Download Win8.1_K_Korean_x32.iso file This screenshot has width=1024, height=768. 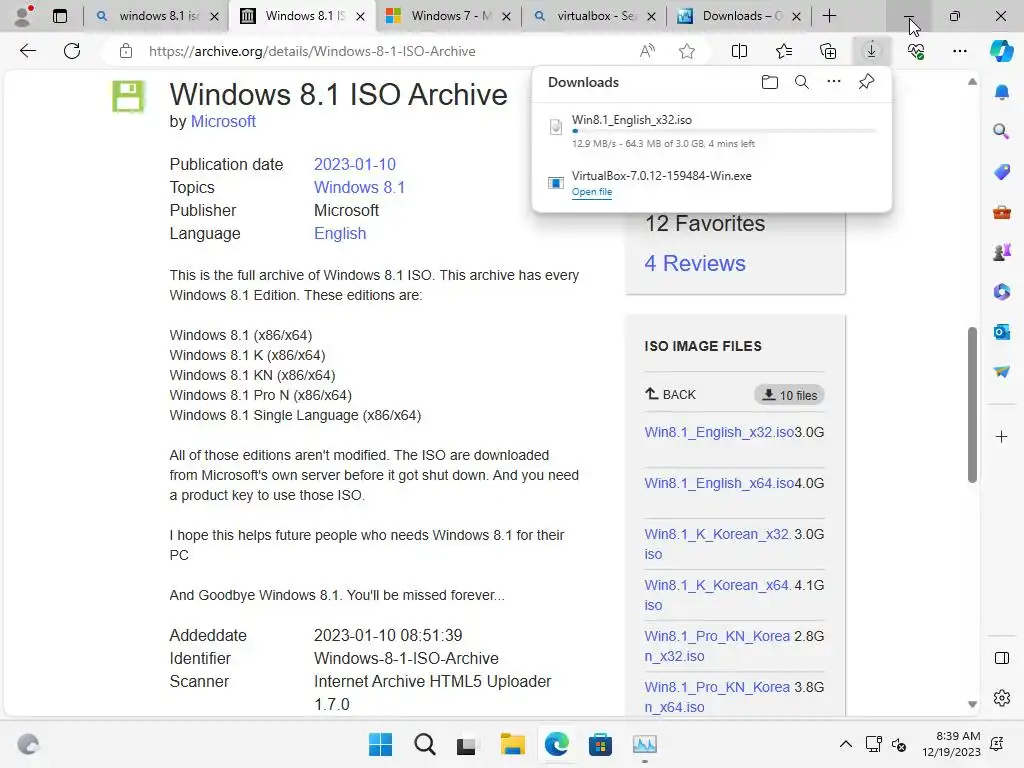pos(718,543)
